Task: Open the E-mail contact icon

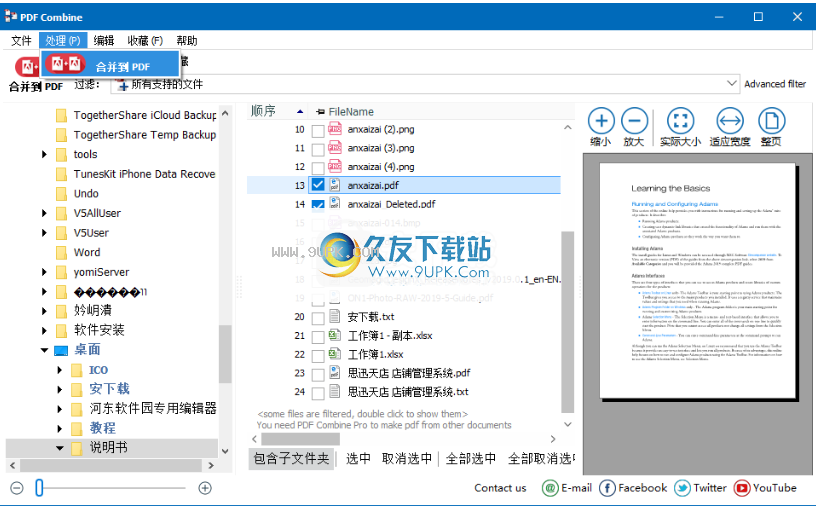Action: [550, 488]
